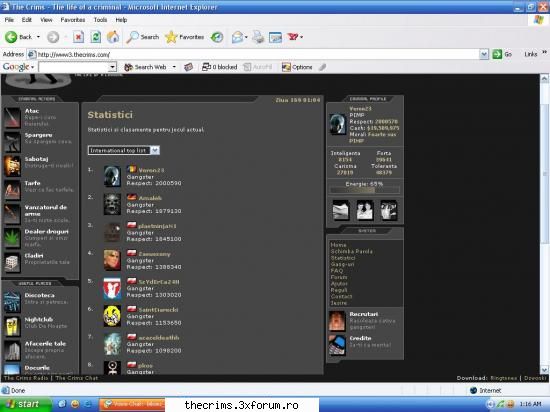
Task: Click the Refresh toolbar icon
Action: point(95,37)
